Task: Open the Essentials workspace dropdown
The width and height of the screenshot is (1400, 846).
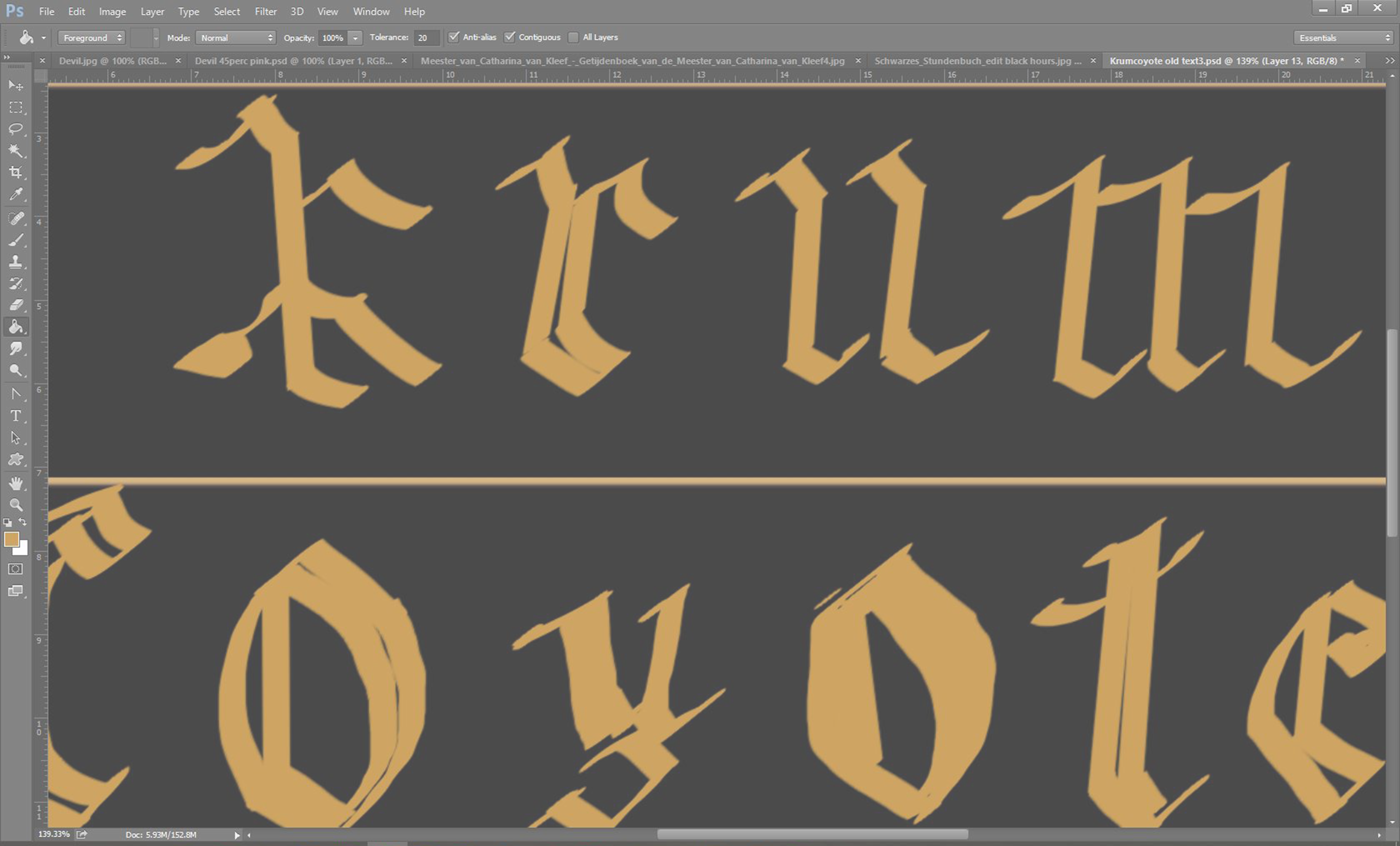Action: [x=1344, y=37]
